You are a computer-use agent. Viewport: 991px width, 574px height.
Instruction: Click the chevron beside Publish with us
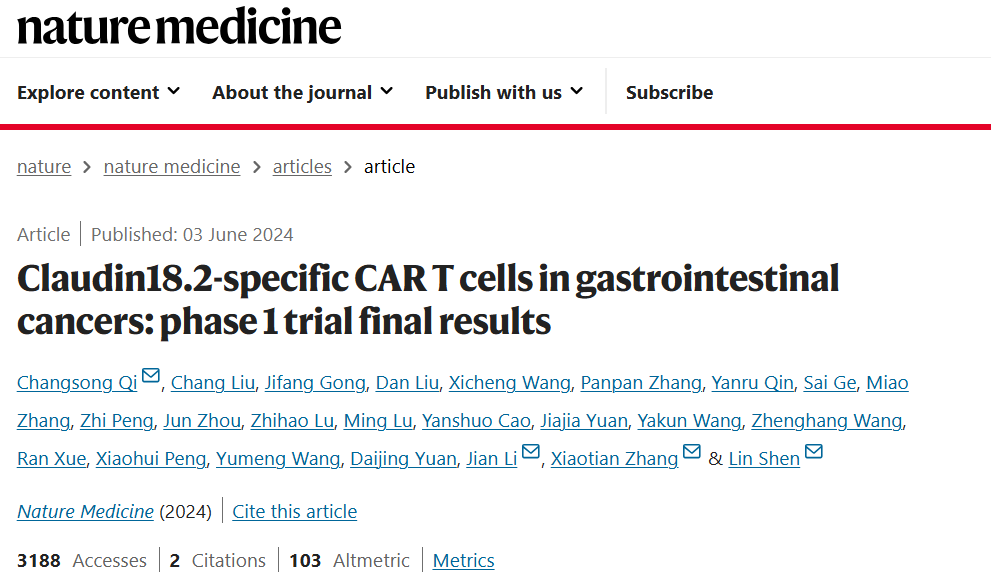tap(576, 92)
